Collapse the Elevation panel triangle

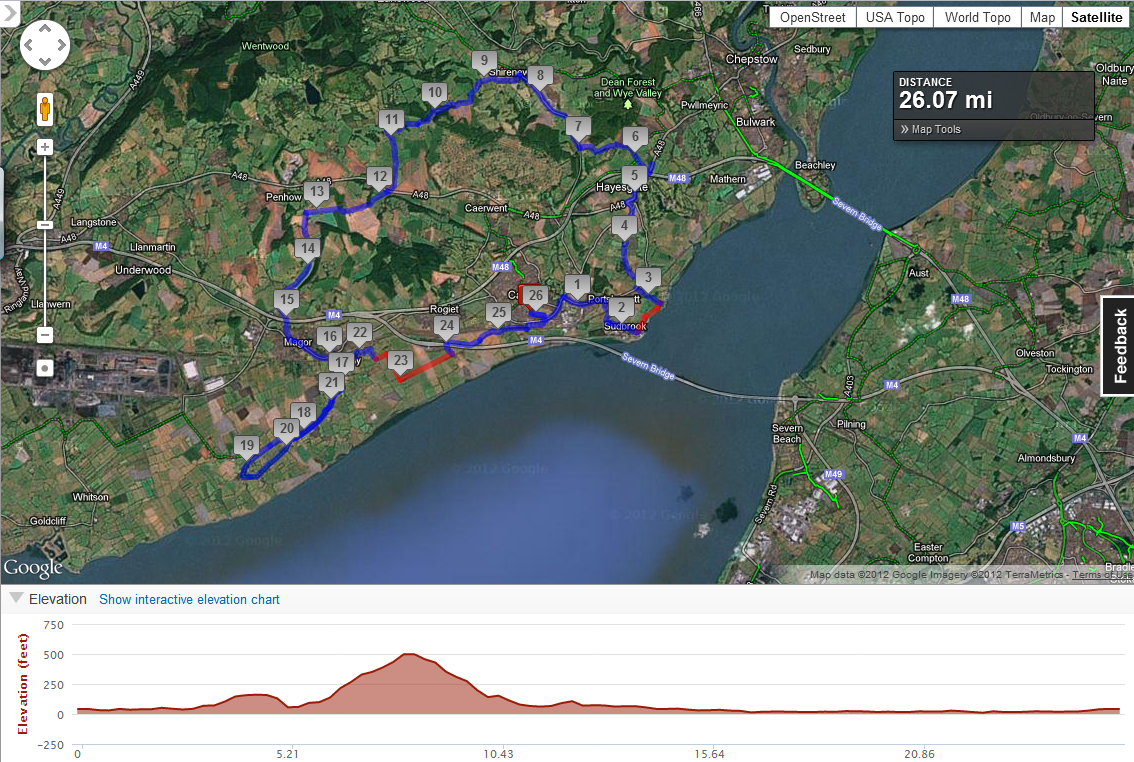[x=16, y=598]
